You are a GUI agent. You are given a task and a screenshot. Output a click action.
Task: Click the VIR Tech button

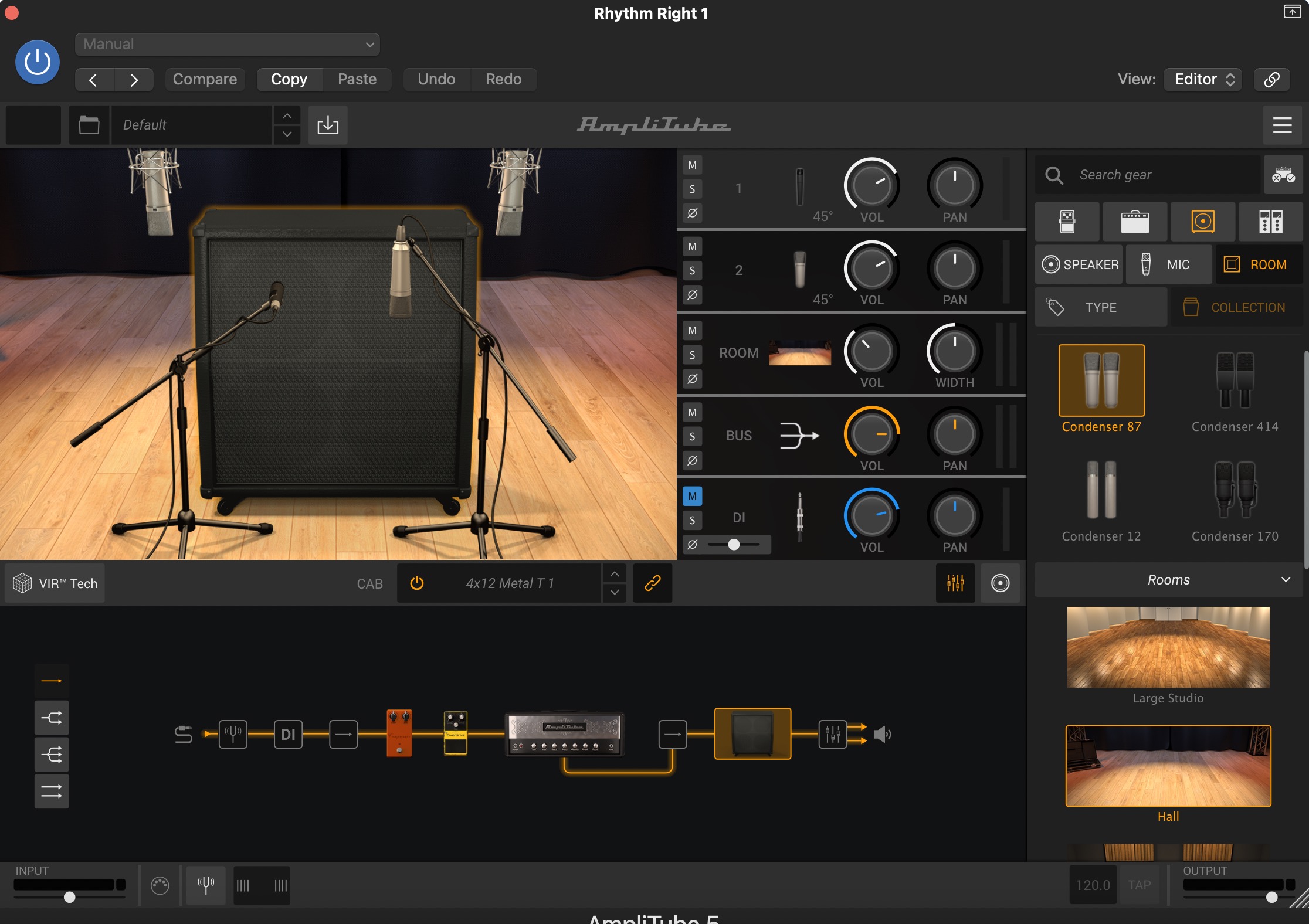[55, 583]
